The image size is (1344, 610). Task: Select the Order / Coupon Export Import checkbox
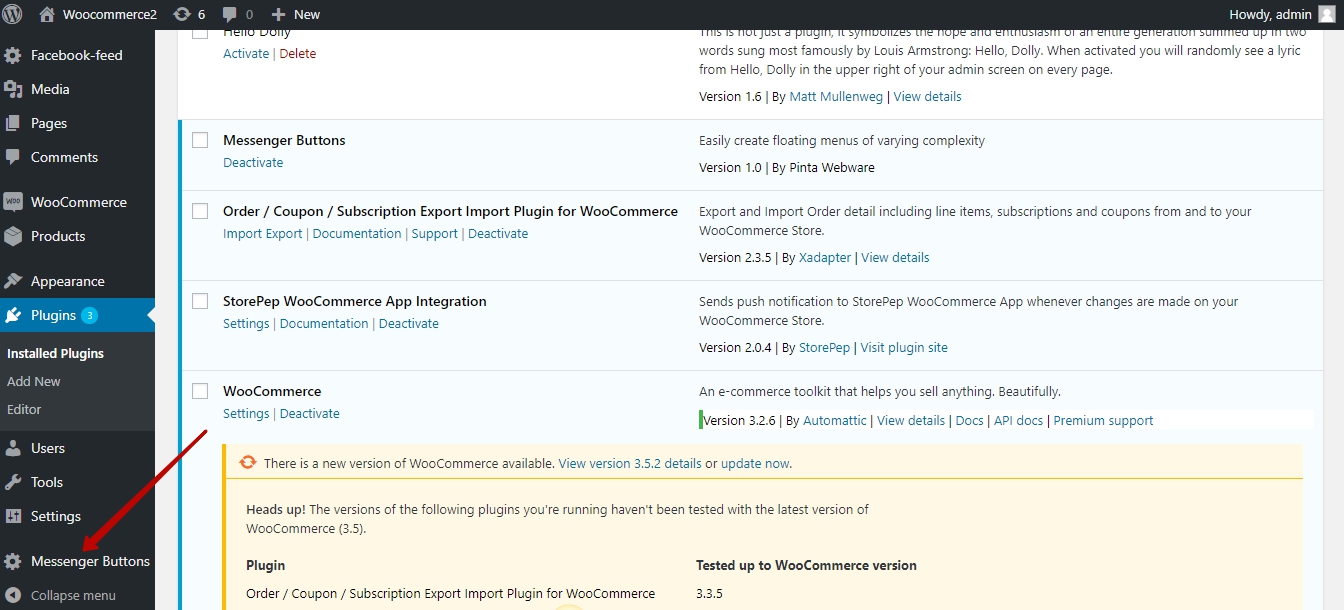pyautogui.click(x=200, y=211)
